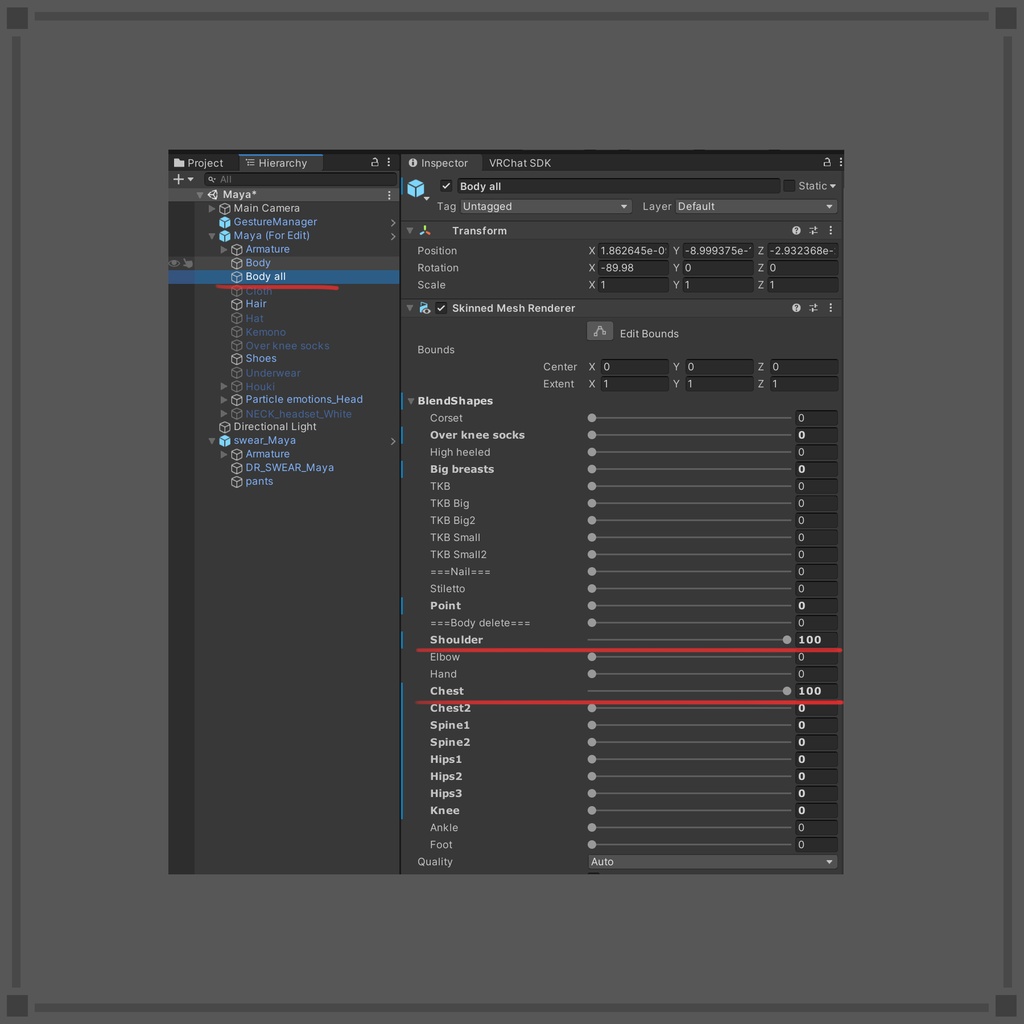
Task: Toggle visibility eye icon on Body row
Action: point(174,263)
